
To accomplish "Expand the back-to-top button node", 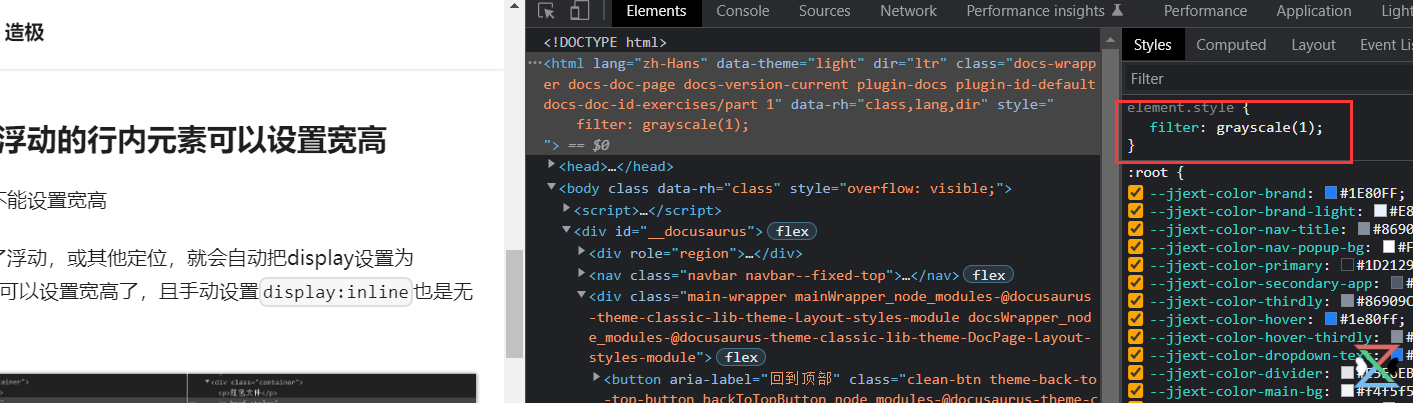I will [597, 379].
